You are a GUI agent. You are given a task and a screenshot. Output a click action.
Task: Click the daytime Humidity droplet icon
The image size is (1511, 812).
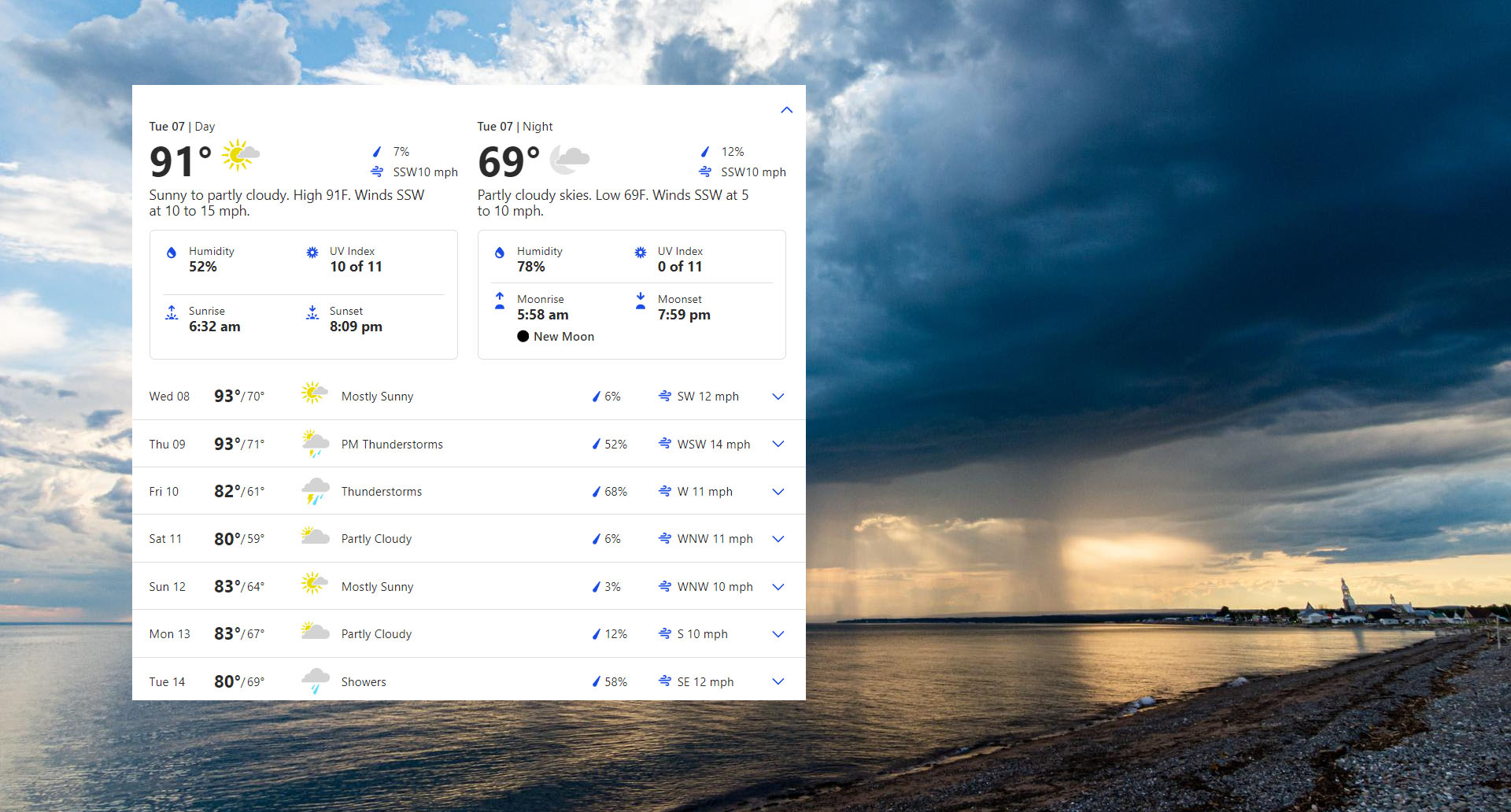(172, 253)
